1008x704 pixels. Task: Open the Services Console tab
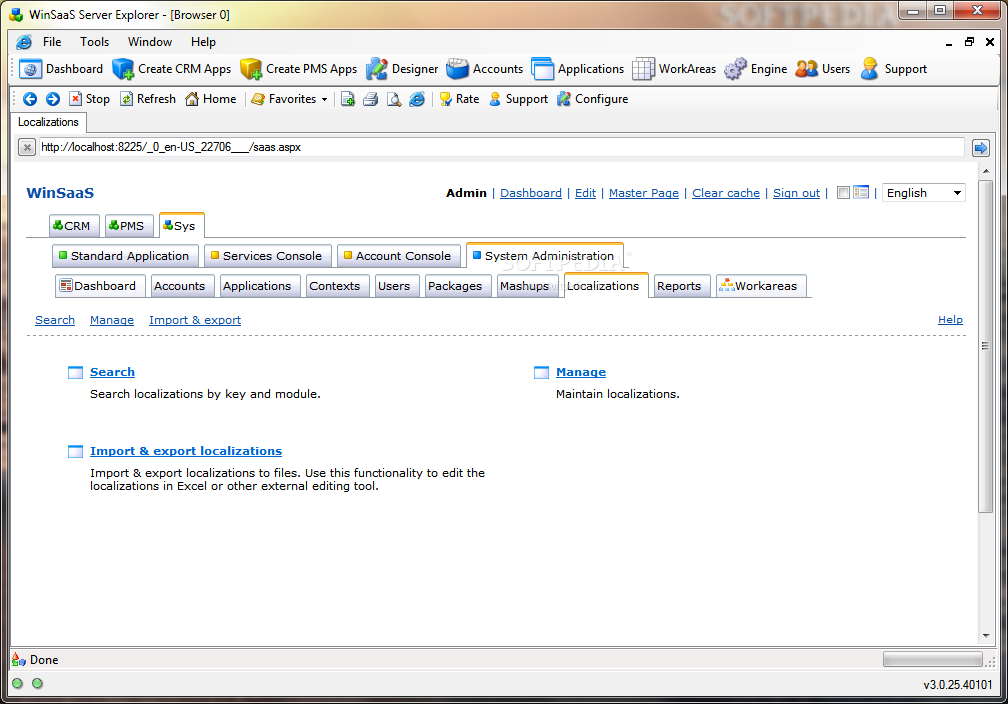pos(267,256)
